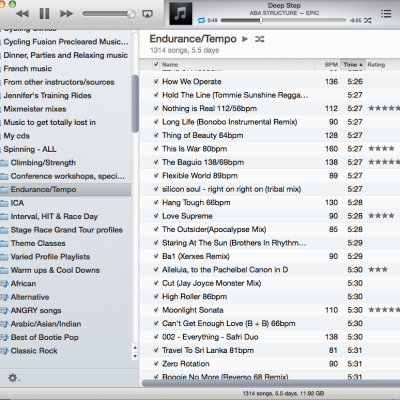Screen dimensions: 400x400
Task: Select the French music playlist
Action: click(x=28, y=69)
